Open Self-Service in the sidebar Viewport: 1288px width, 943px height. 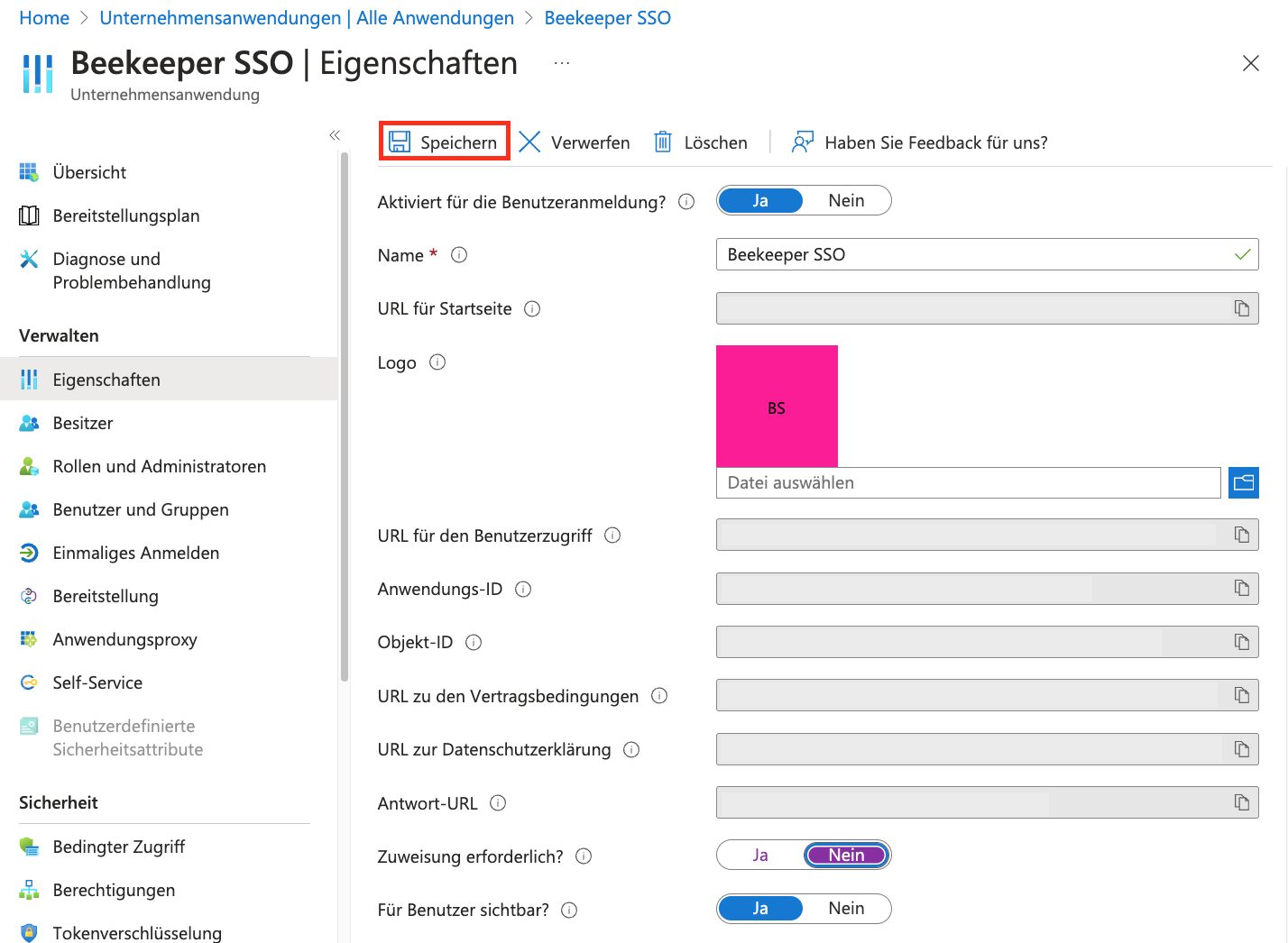(x=169, y=682)
